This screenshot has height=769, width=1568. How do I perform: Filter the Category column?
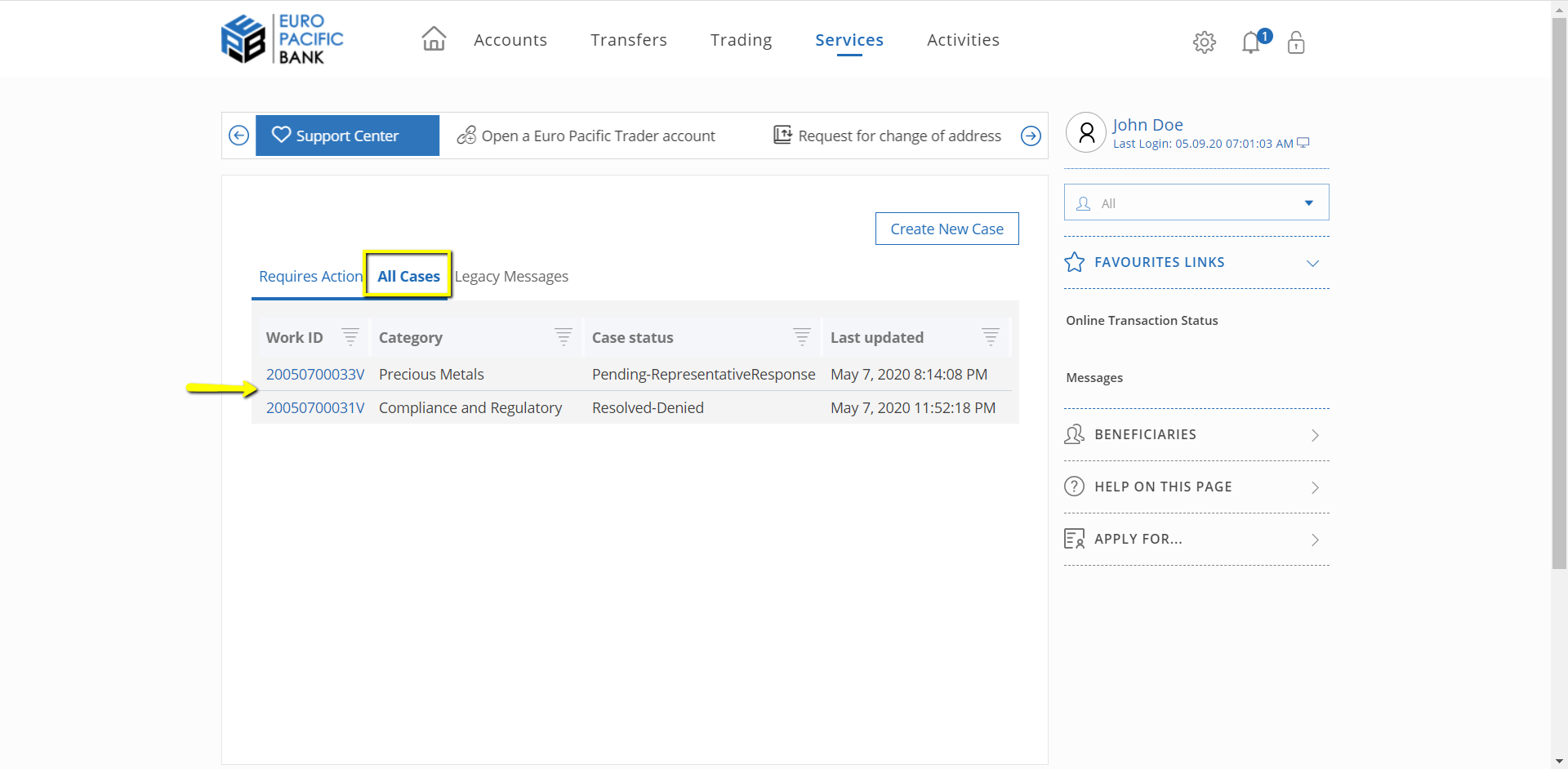click(x=563, y=336)
